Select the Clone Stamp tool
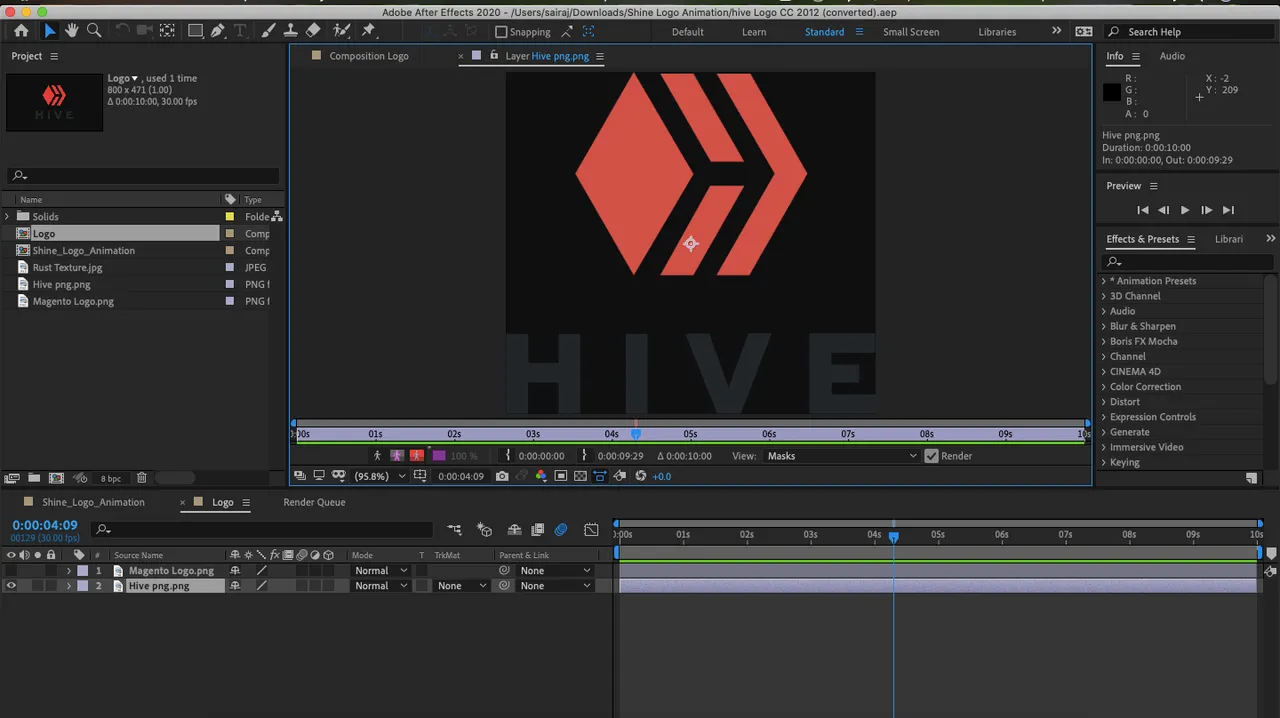Viewport: 1280px width, 718px height. 291,31
